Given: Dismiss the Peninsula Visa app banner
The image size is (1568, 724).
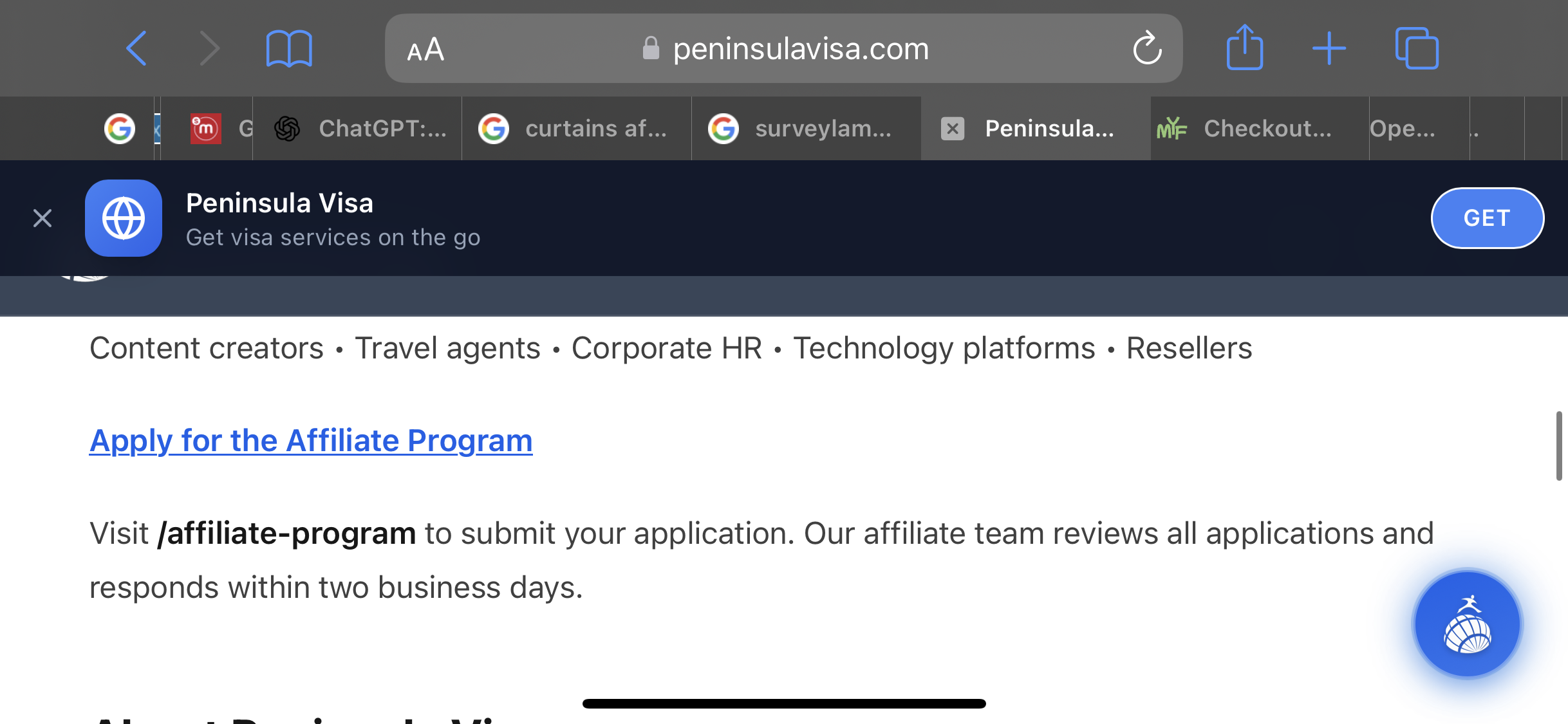Looking at the screenshot, I should point(42,218).
